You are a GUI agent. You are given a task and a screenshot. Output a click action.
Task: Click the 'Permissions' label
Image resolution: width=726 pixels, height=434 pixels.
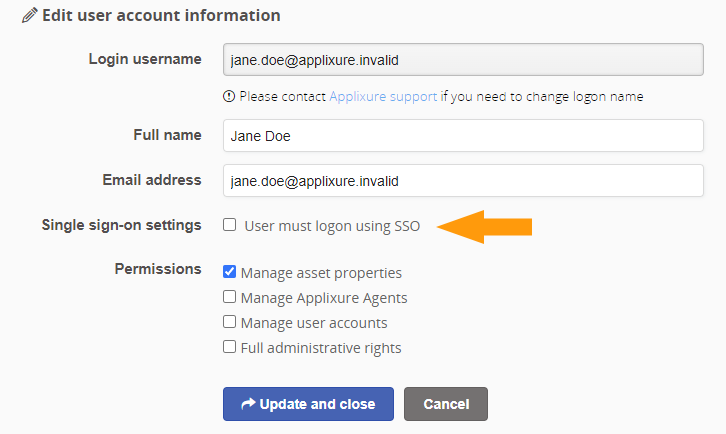click(x=158, y=269)
